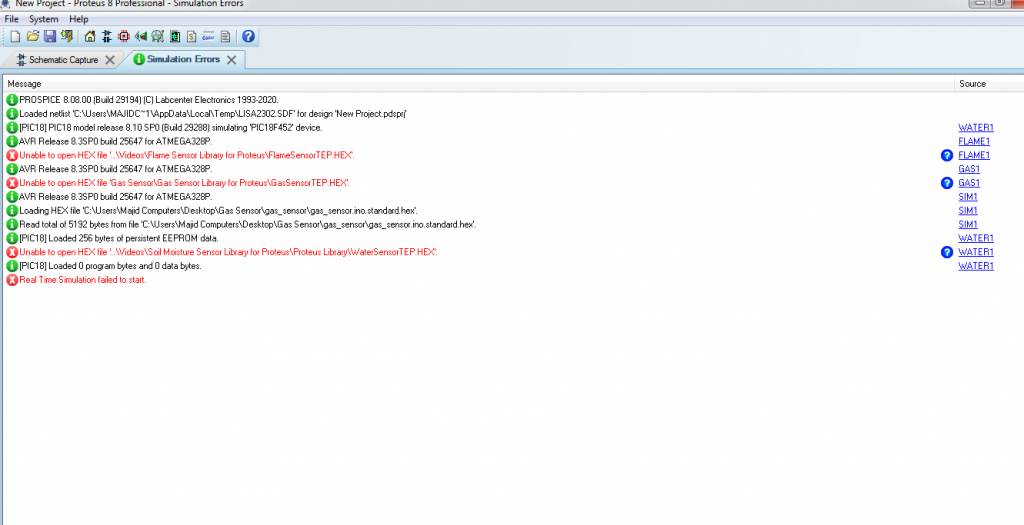Open the File menu

click(12, 19)
